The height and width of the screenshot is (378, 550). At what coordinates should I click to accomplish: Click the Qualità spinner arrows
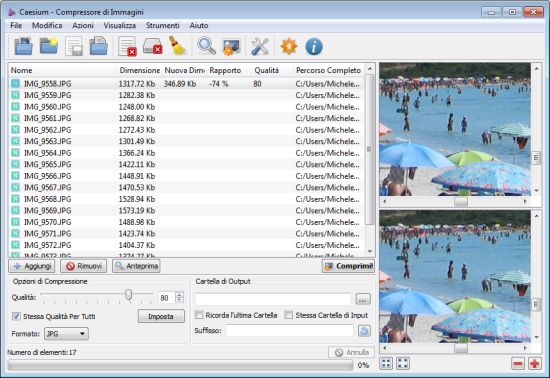tap(180, 297)
